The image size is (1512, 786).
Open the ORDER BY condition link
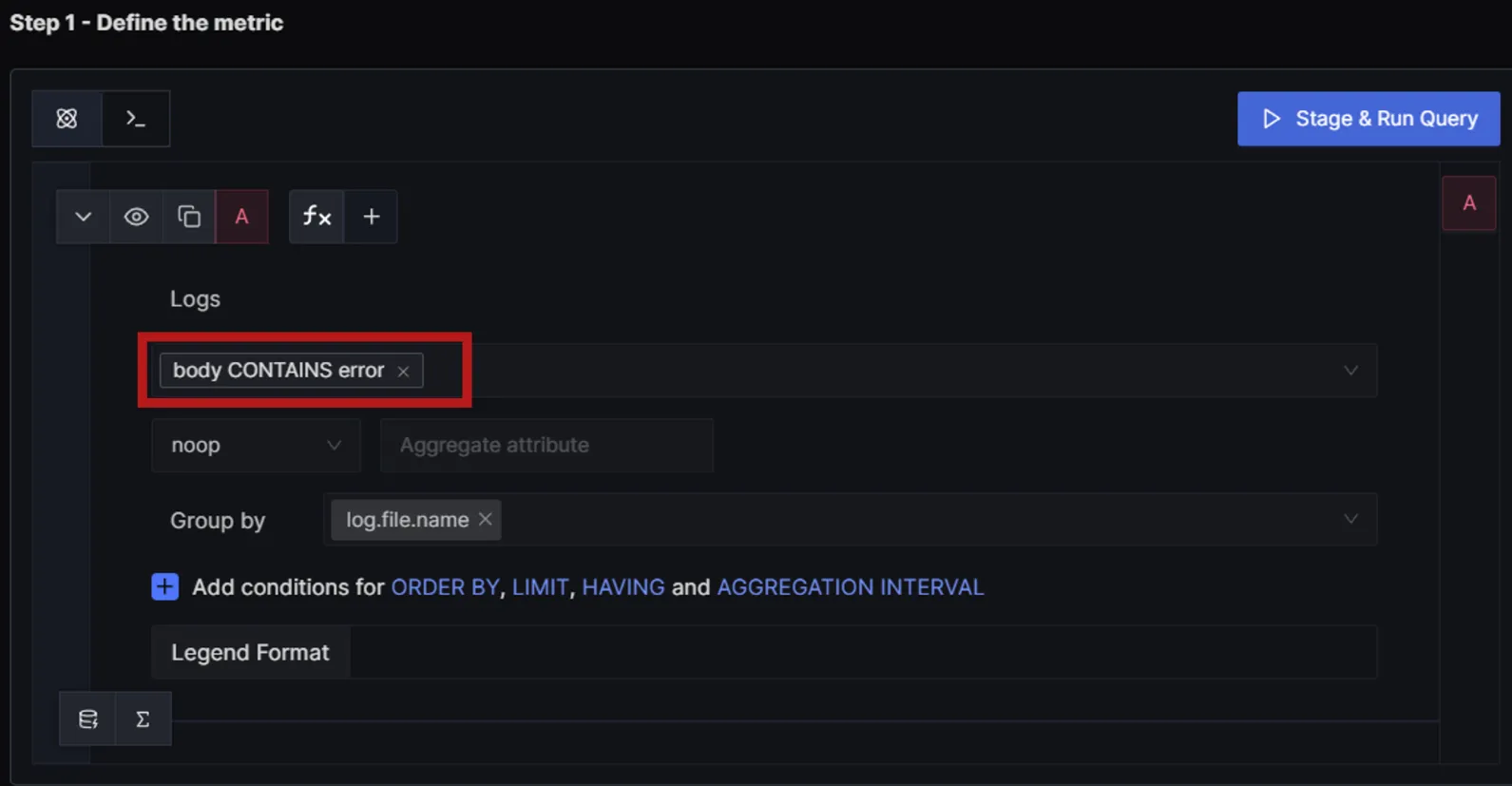click(x=445, y=587)
